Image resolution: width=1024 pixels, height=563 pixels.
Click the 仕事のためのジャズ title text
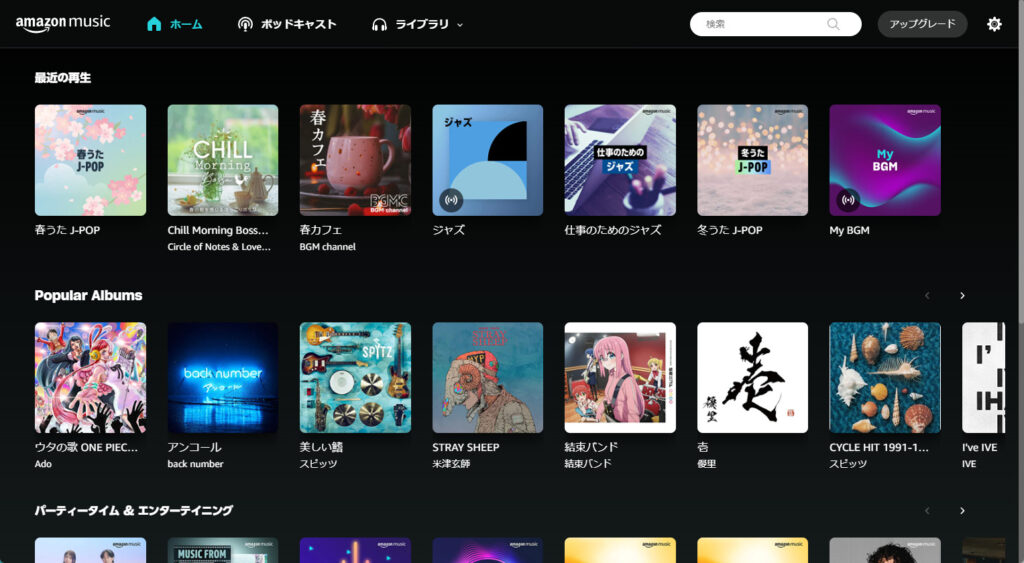pyautogui.click(x=613, y=230)
